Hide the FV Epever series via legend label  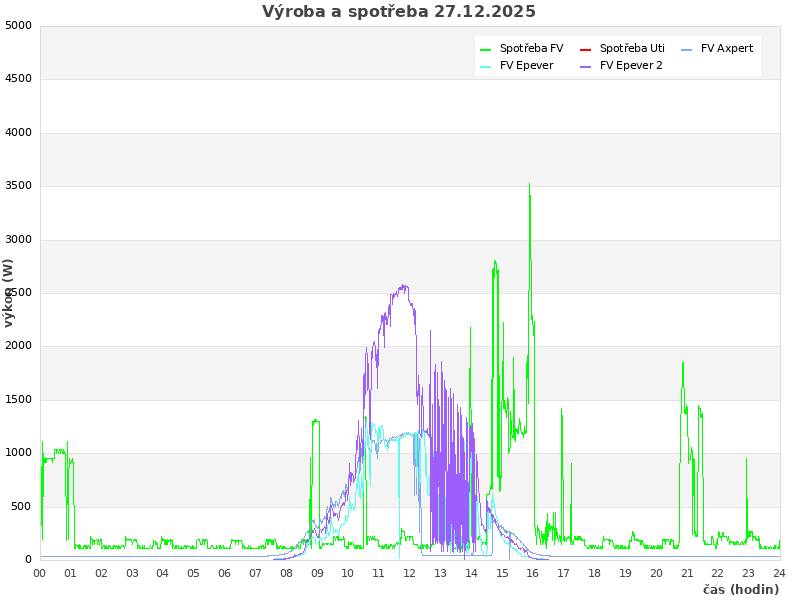526,66
